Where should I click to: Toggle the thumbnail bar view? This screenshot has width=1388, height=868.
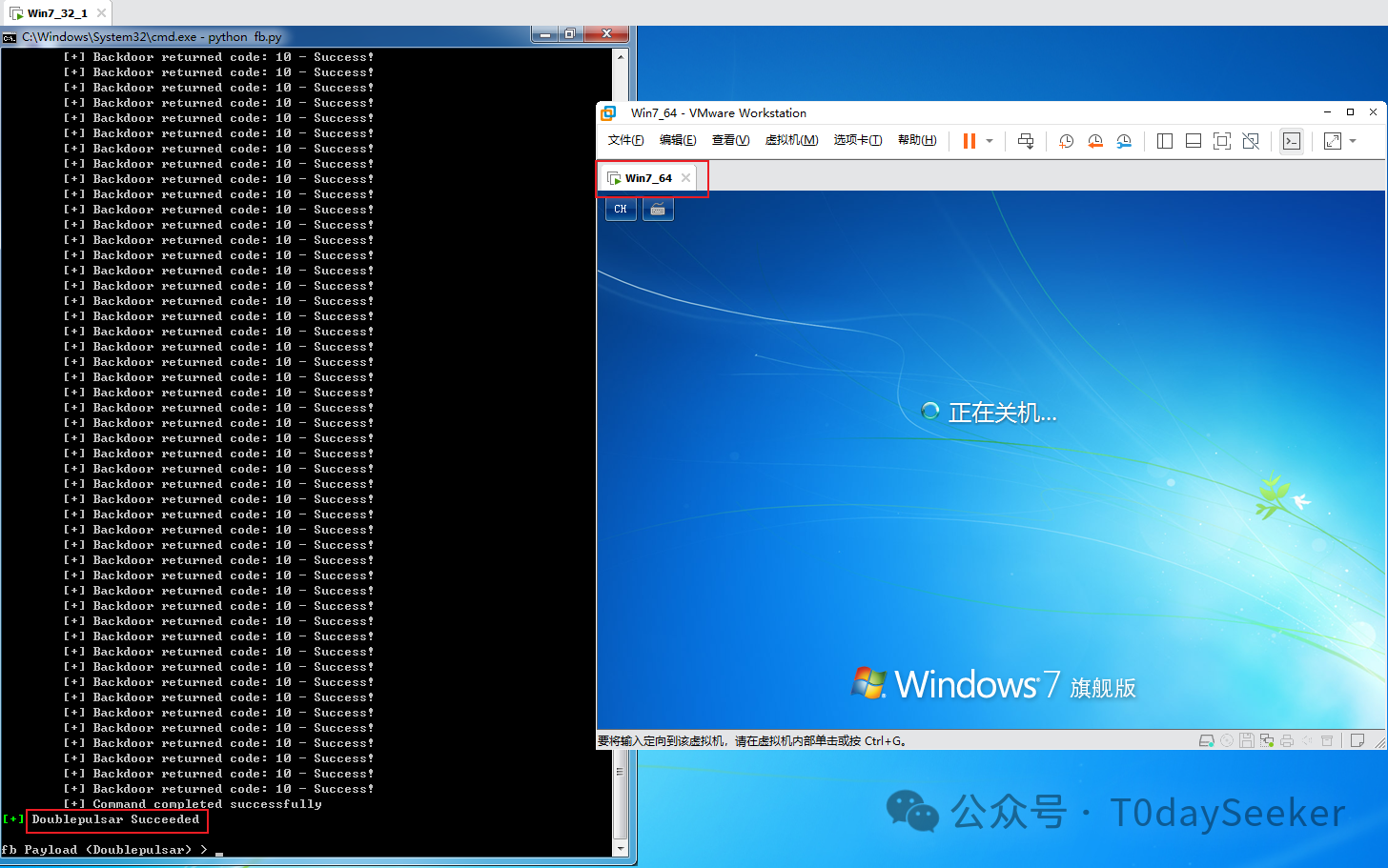(1194, 141)
